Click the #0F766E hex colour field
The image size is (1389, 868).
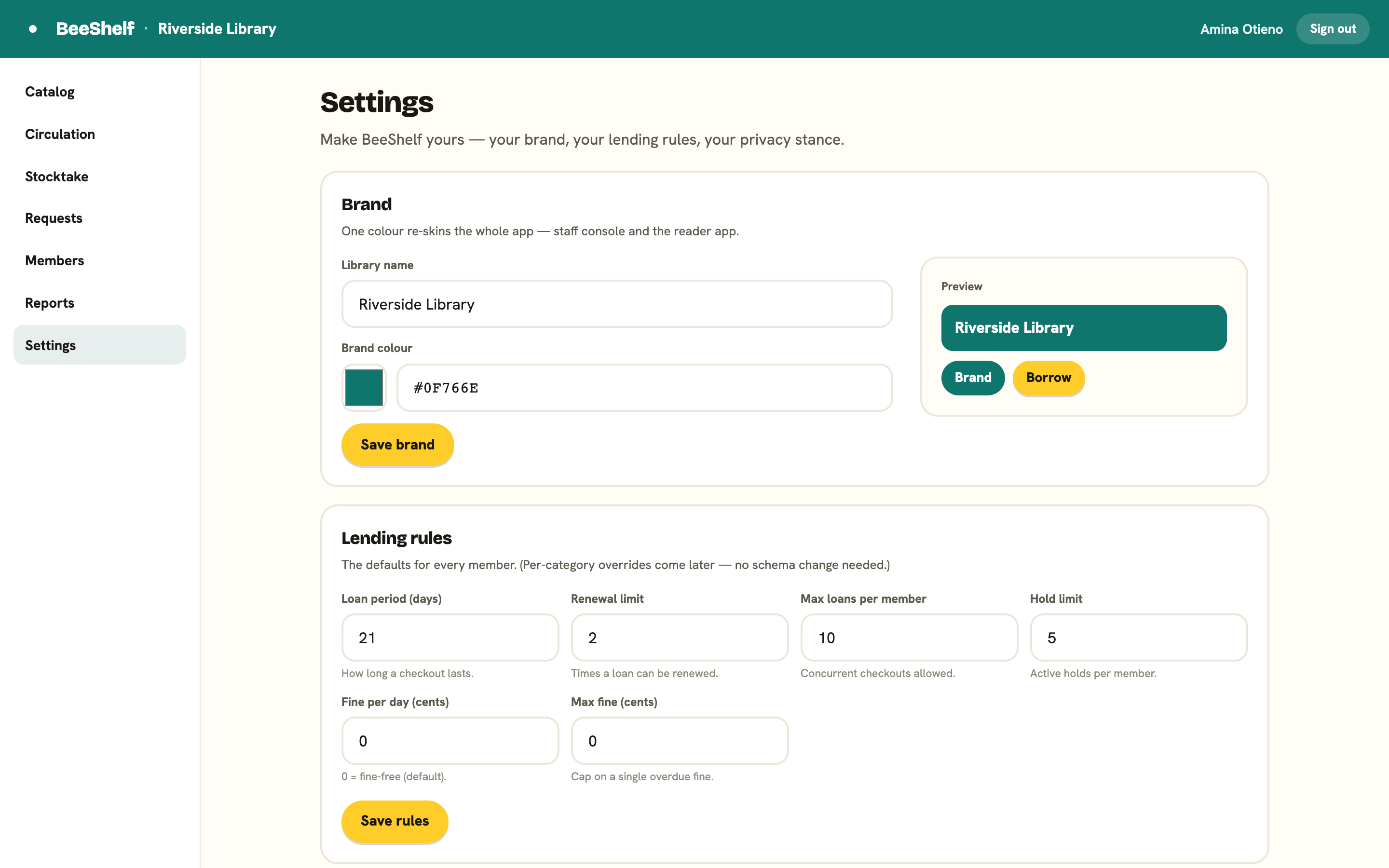(x=644, y=388)
